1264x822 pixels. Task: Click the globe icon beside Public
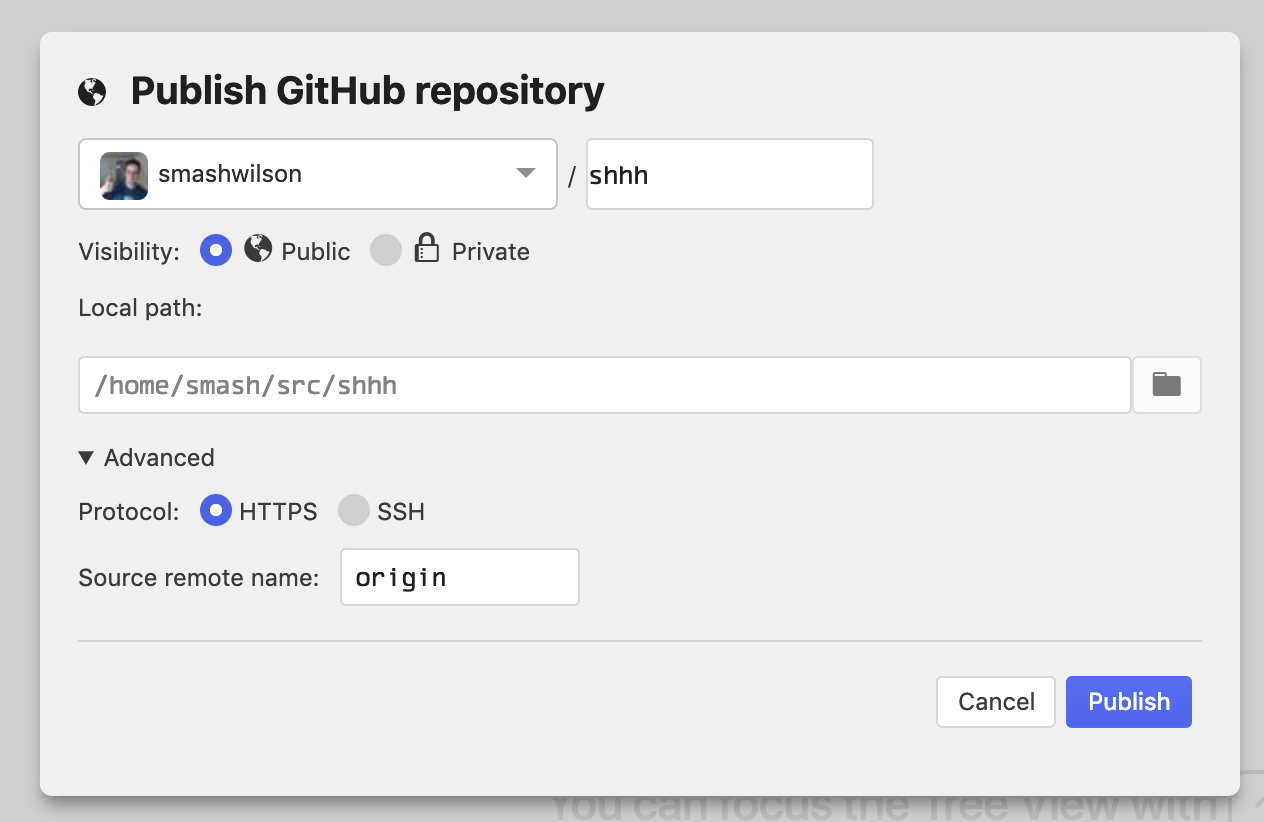coord(258,250)
